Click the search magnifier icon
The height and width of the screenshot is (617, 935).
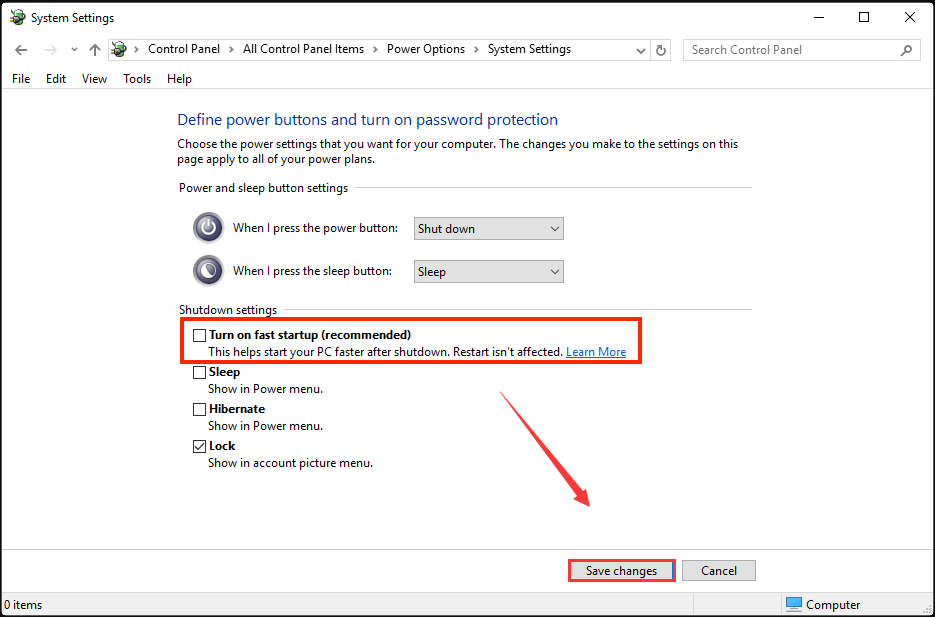click(906, 50)
